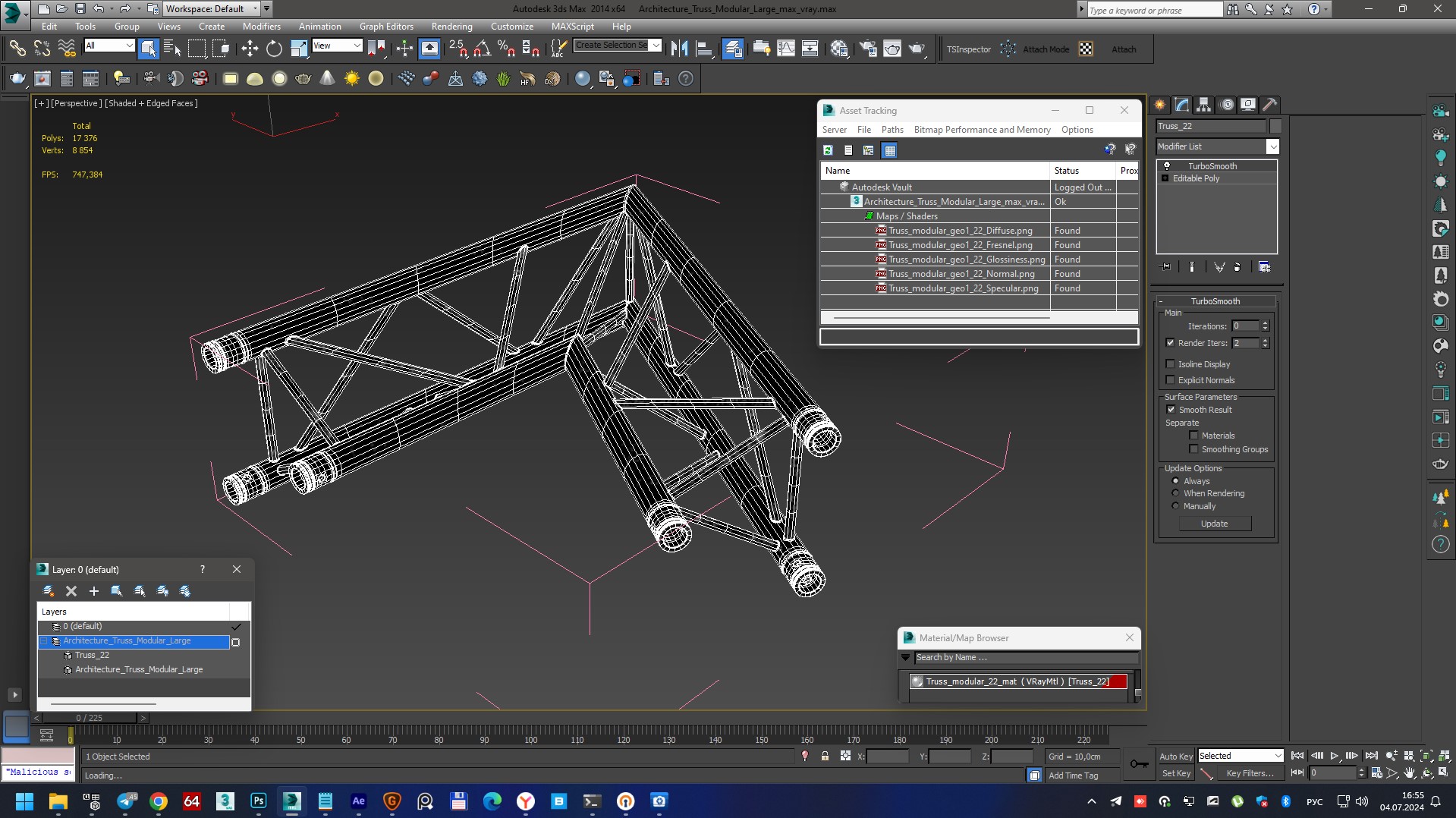Click the Undo arrow in title bar
The image size is (1456, 818).
pos(99,9)
